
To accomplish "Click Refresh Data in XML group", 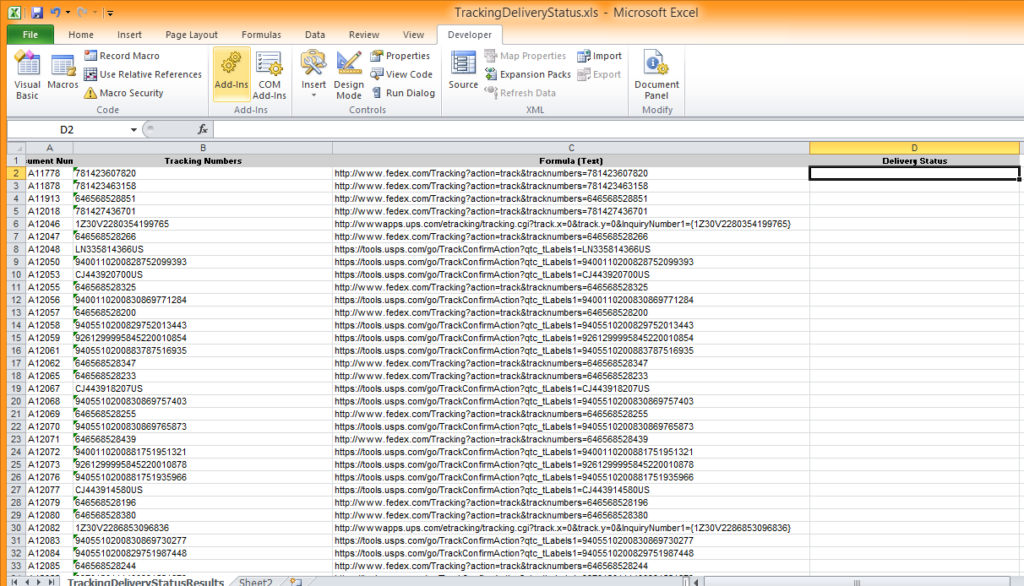I will point(520,93).
